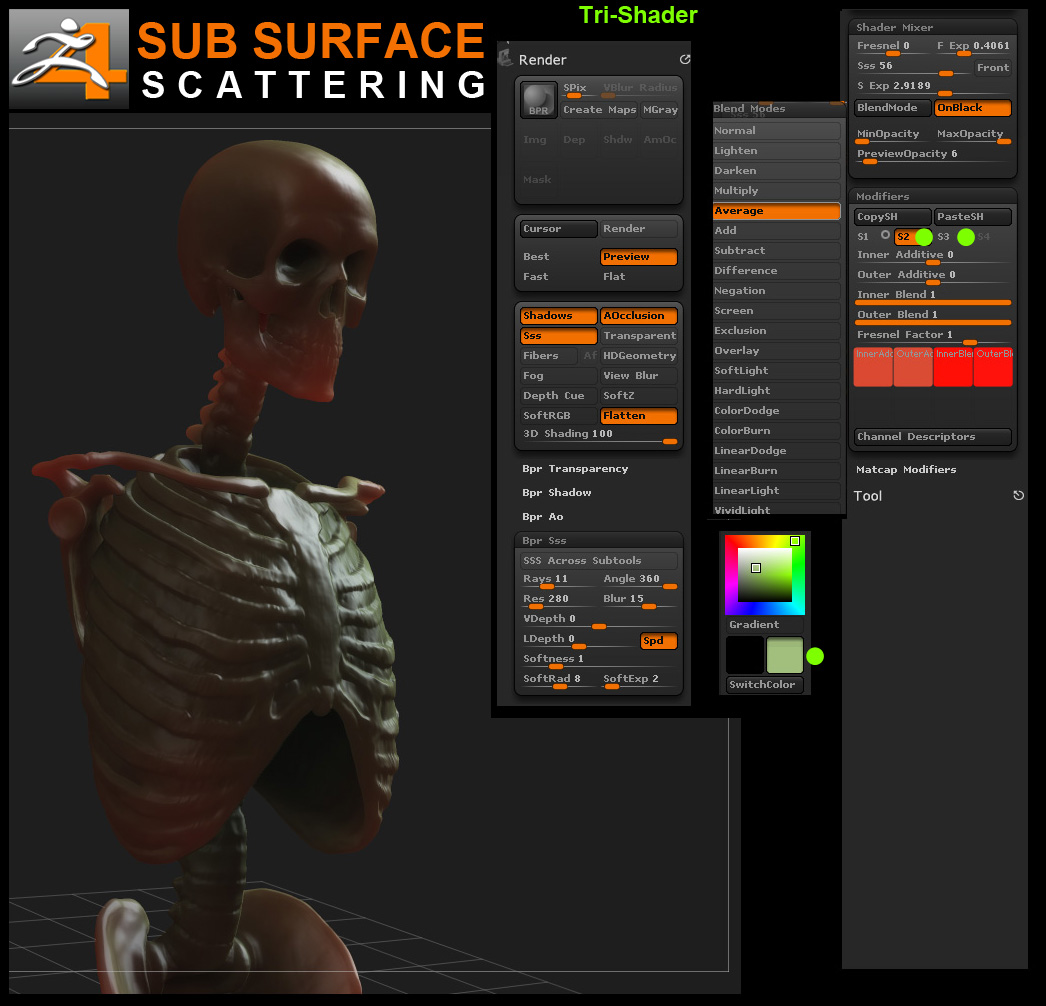Click the SwitchColor button
Image resolution: width=1046 pixels, height=1006 pixels.
click(764, 684)
